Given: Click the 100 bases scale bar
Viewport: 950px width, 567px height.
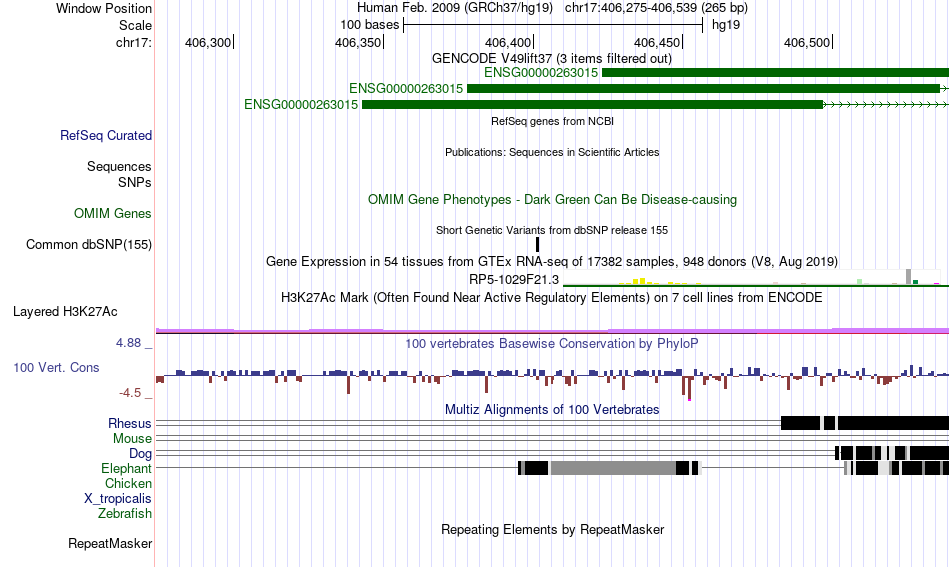Looking at the screenshot, I should tap(553, 25).
